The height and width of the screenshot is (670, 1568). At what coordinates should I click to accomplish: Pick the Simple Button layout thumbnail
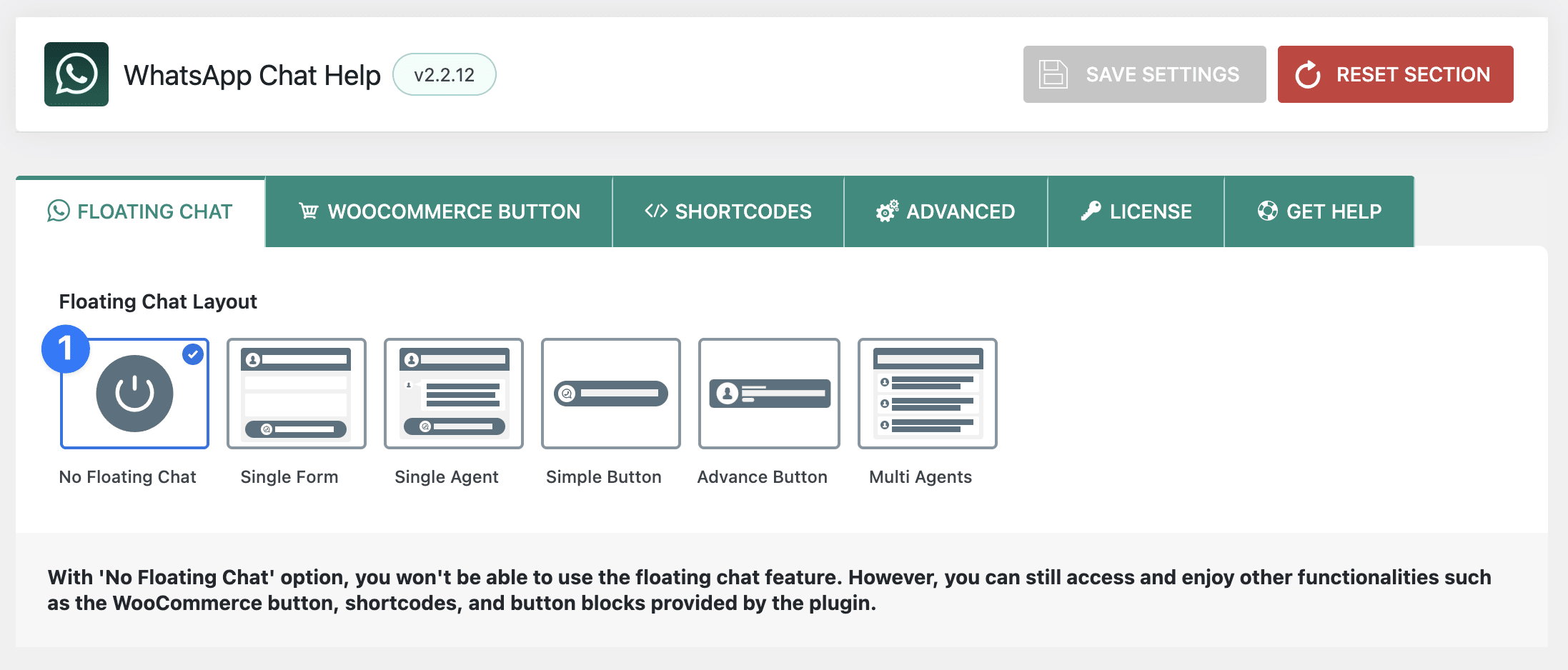[610, 394]
